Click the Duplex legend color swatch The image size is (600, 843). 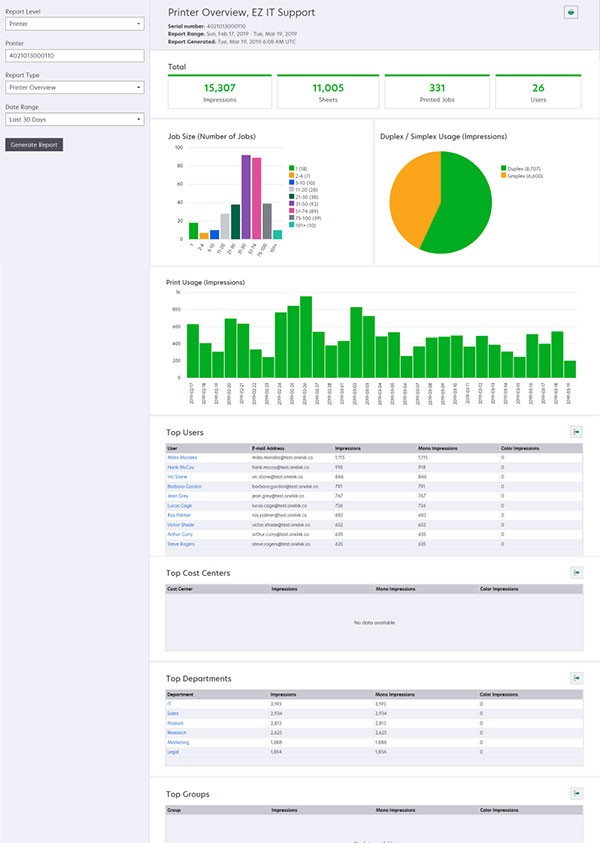[x=503, y=168]
